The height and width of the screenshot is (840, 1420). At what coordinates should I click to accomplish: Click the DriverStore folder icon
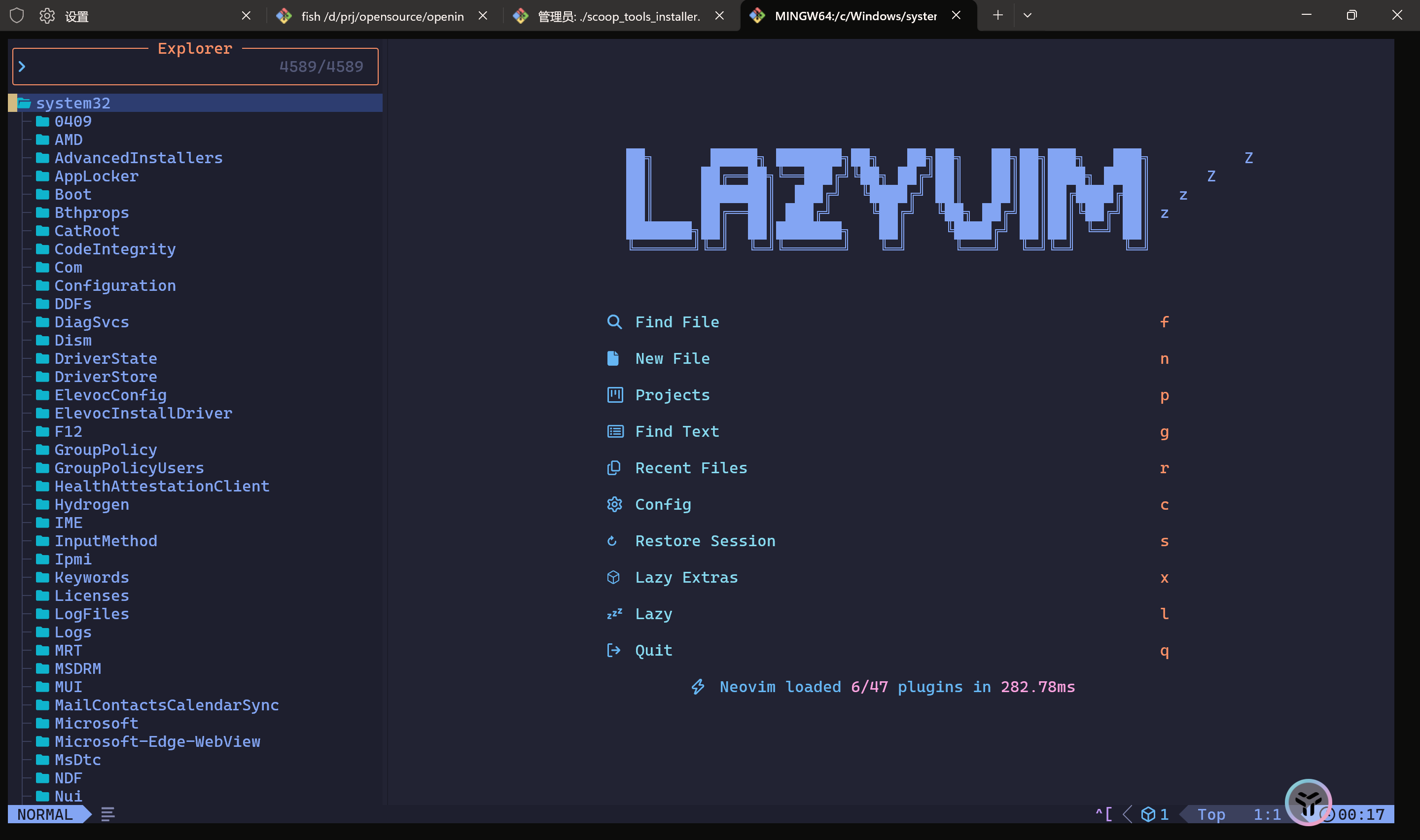42,377
